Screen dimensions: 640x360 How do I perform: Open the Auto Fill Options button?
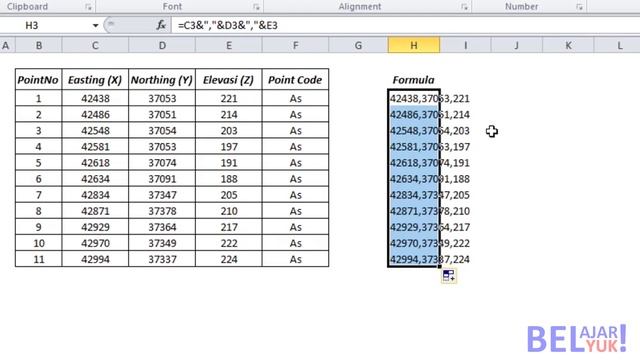tap(449, 276)
